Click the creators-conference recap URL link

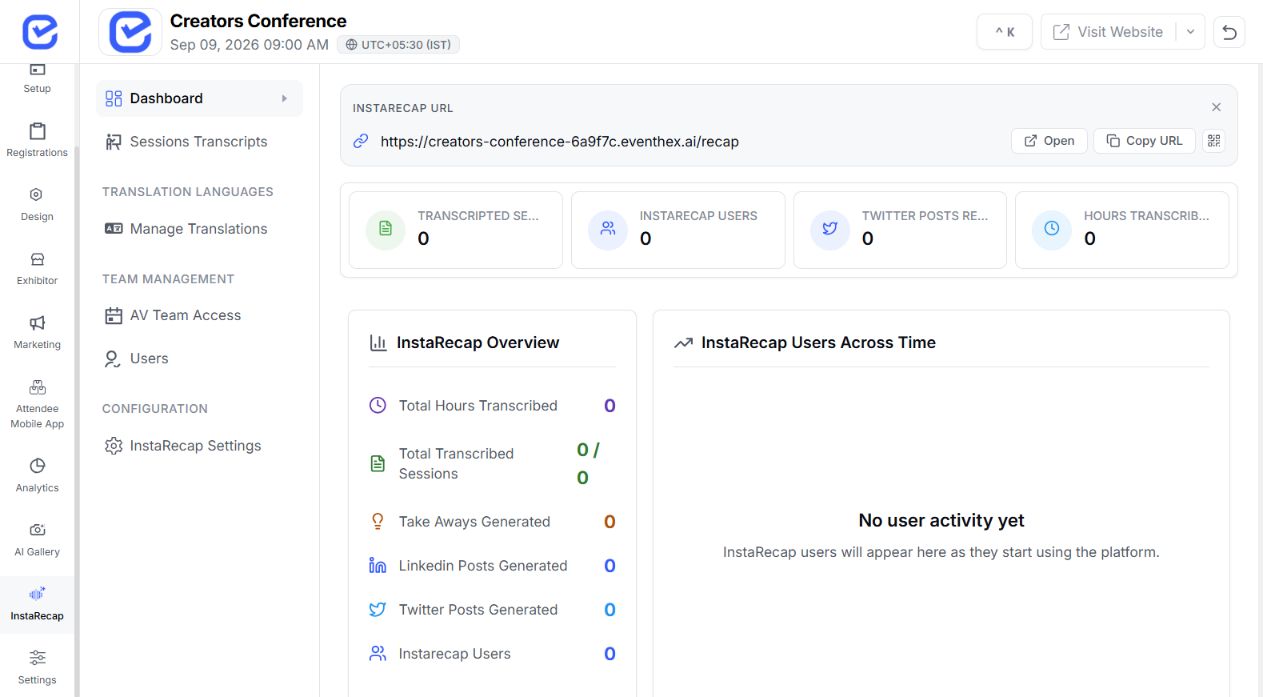(559, 141)
